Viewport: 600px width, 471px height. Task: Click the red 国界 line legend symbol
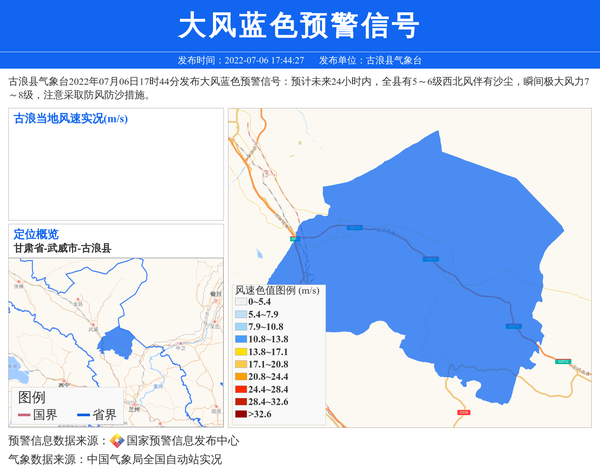coord(24,414)
